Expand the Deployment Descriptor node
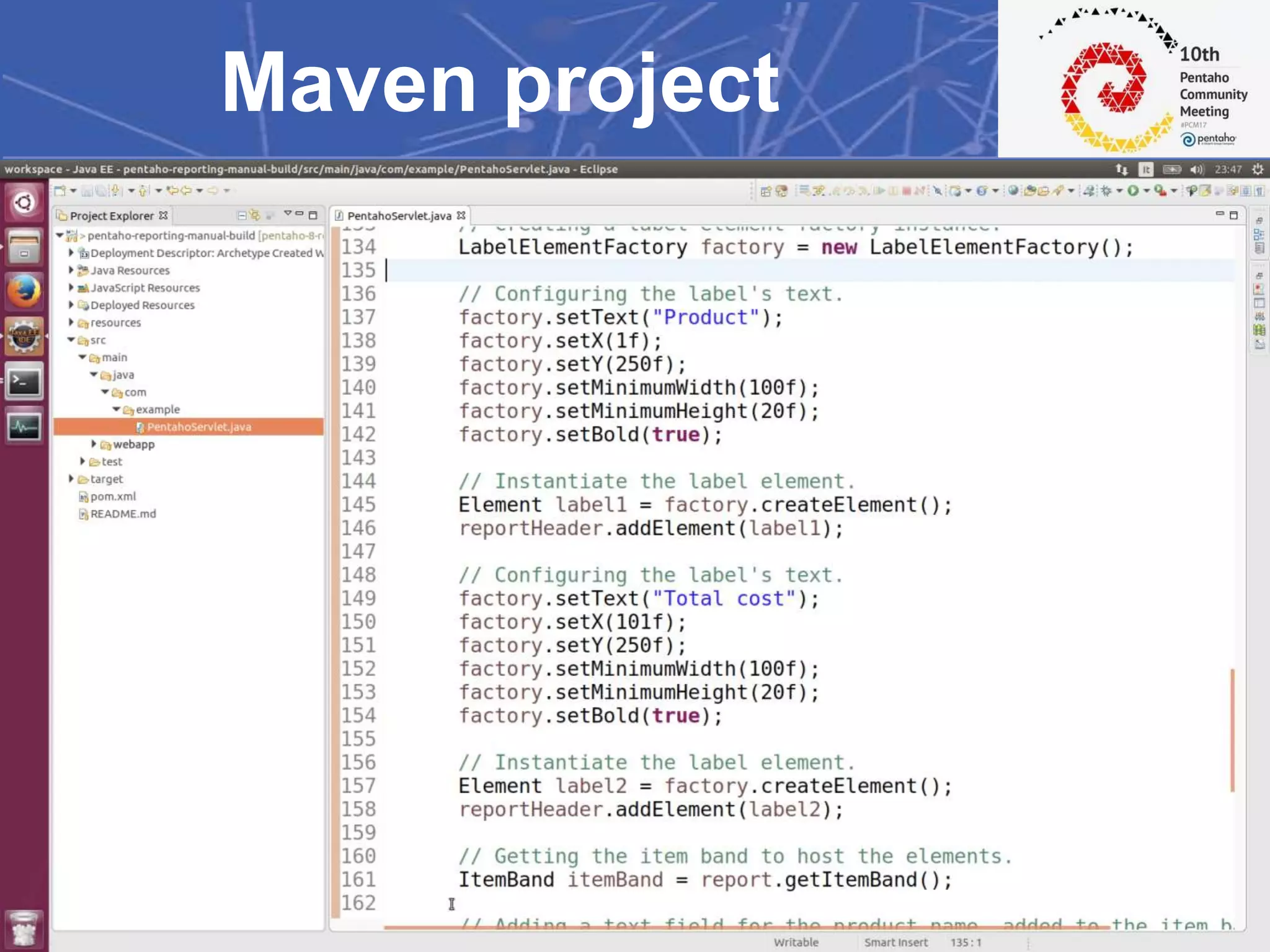Screen dimensions: 1270x952 click(71, 253)
